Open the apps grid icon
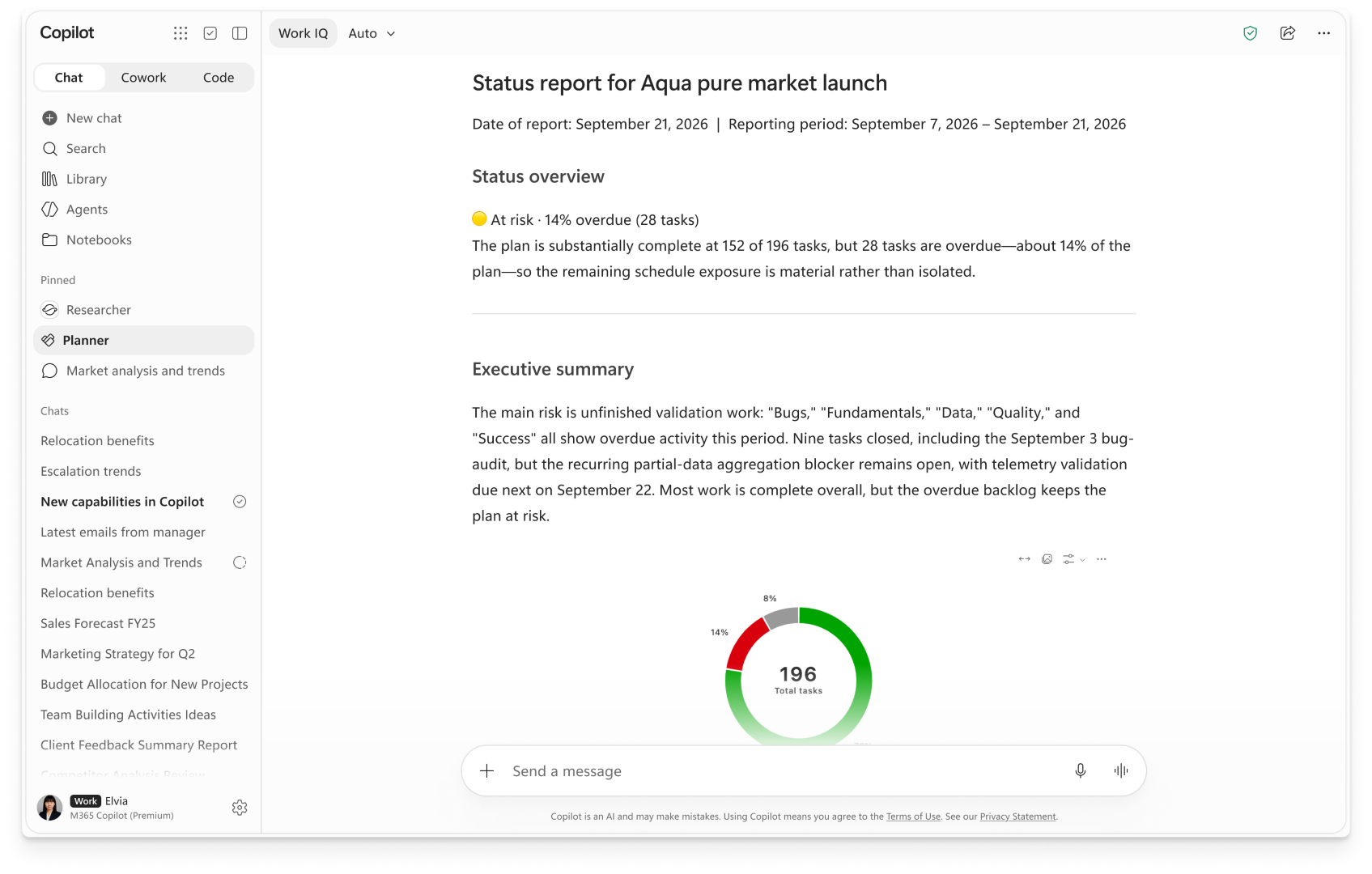 (x=181, y=33)
